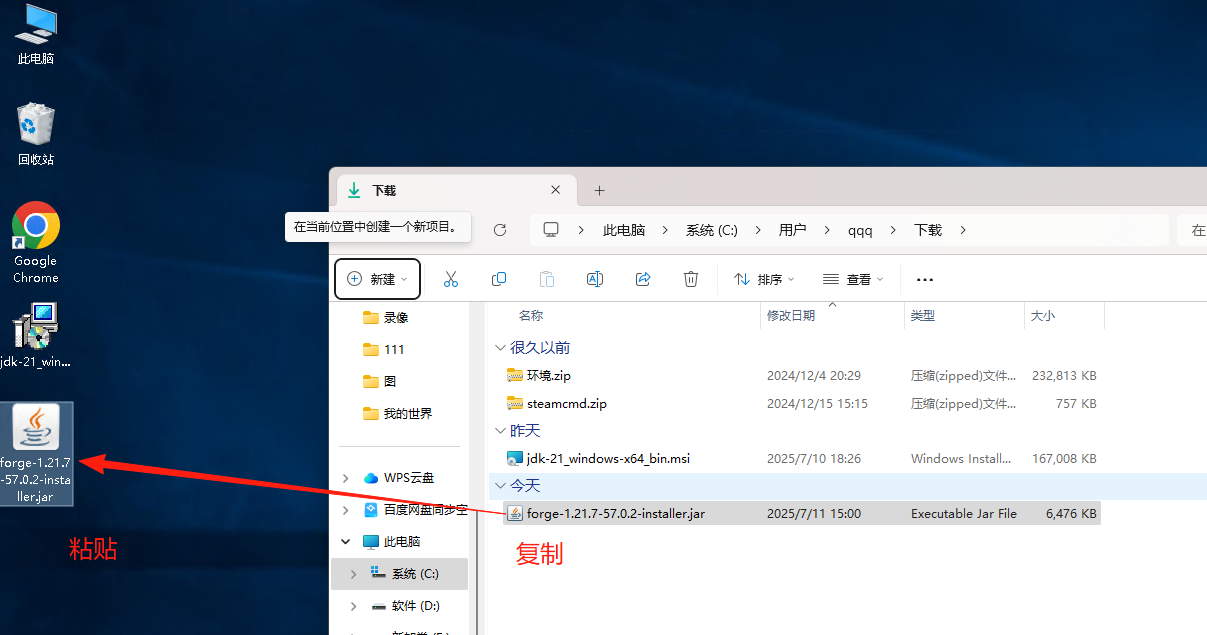Expand the 系统 (C:) tree node arrow
The image size is (1207, 635).
(352, 574)
